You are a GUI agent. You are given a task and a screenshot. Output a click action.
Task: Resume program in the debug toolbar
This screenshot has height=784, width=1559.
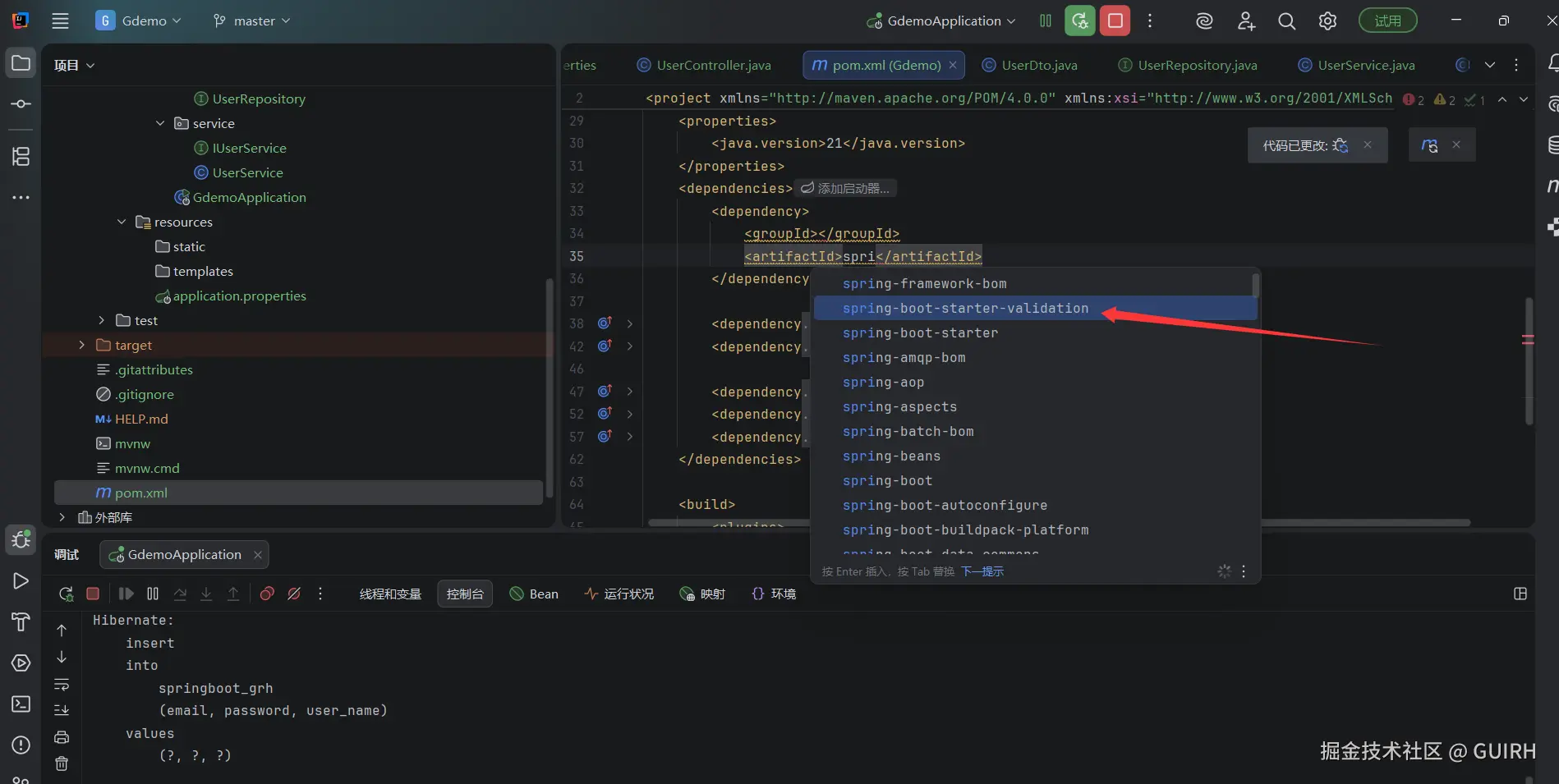click(x=126, y=594)
